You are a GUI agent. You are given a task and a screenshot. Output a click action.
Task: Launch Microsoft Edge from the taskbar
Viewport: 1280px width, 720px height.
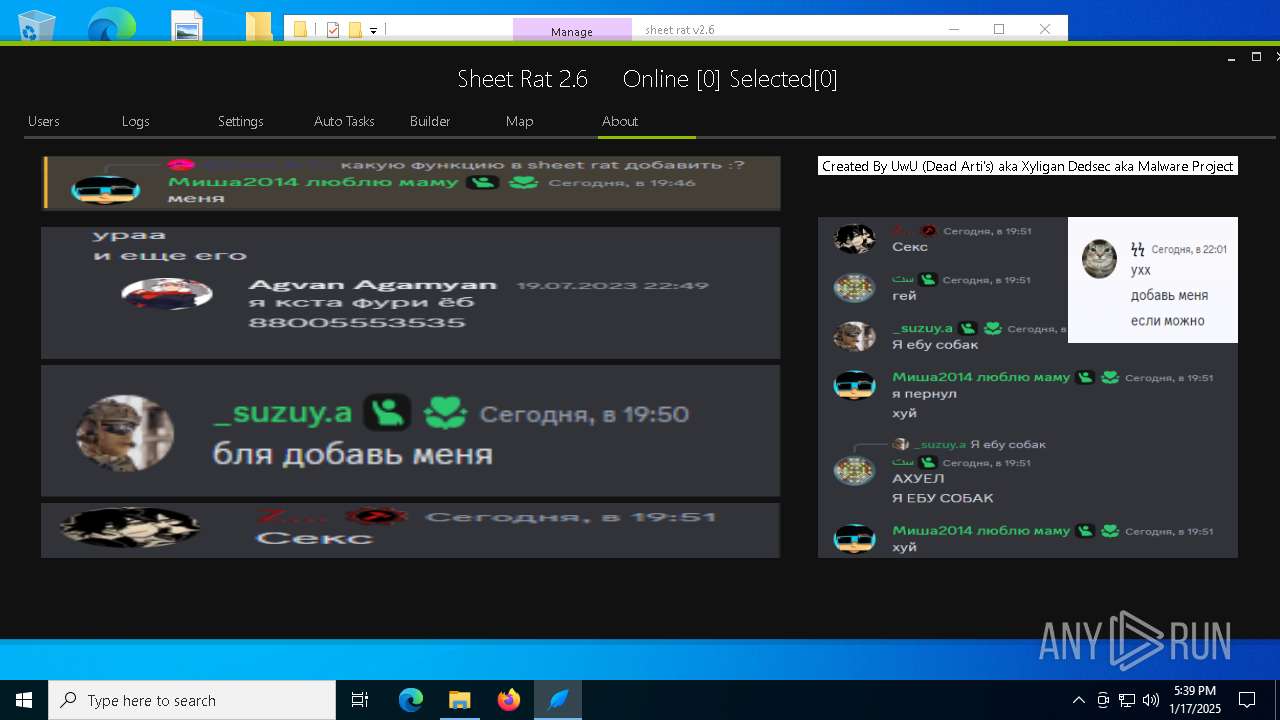point(411,700)
